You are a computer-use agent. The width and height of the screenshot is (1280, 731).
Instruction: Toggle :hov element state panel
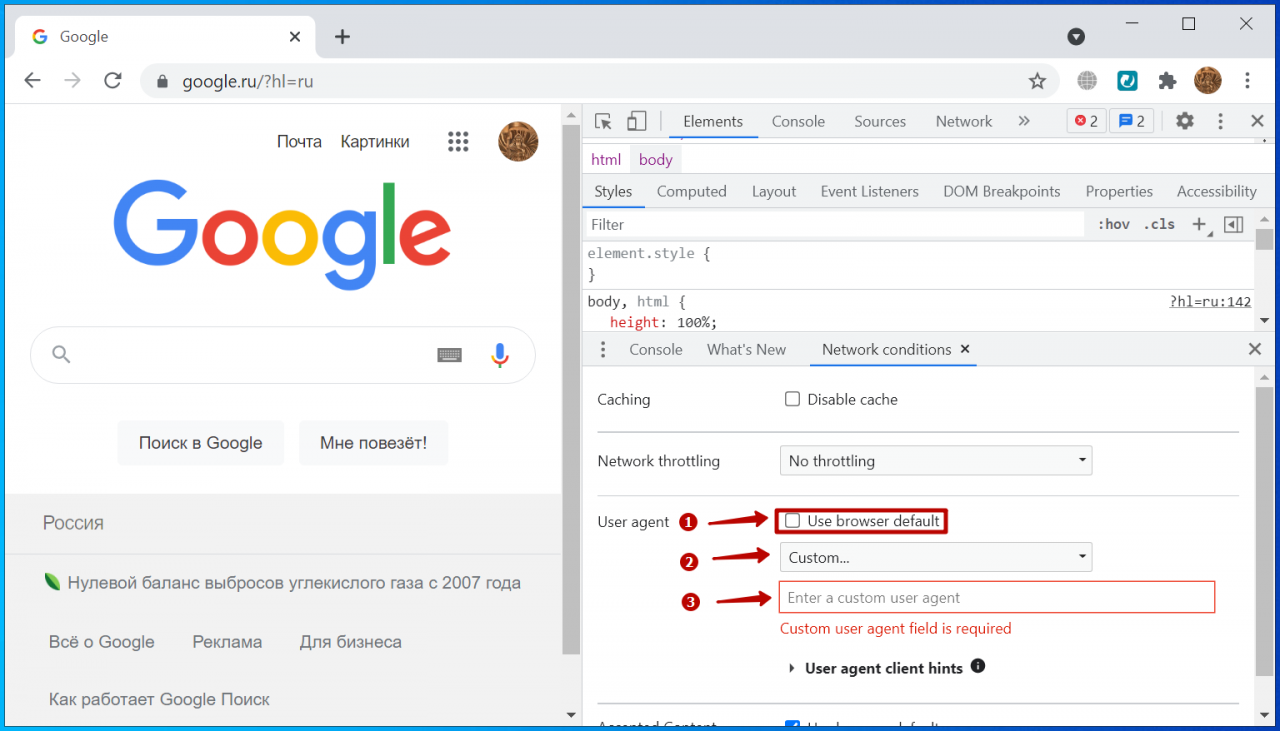(x=1113, y=224)
